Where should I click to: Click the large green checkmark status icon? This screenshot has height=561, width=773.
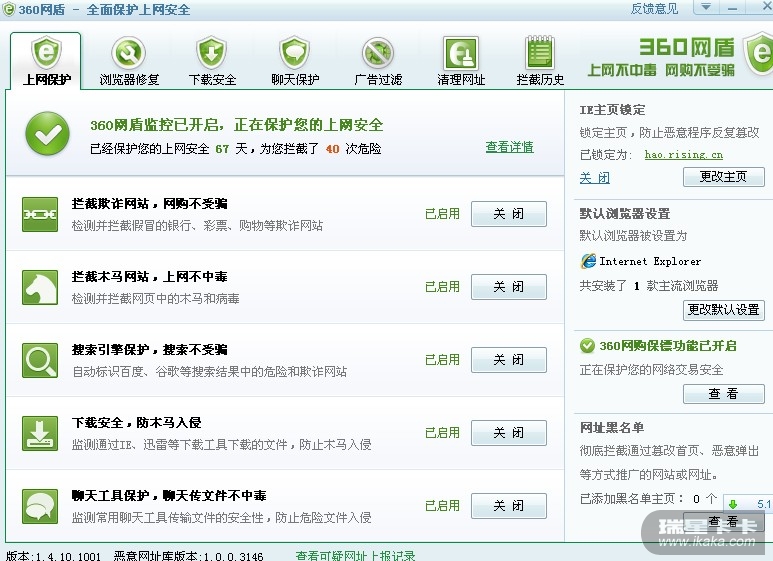tap(47, 133)
